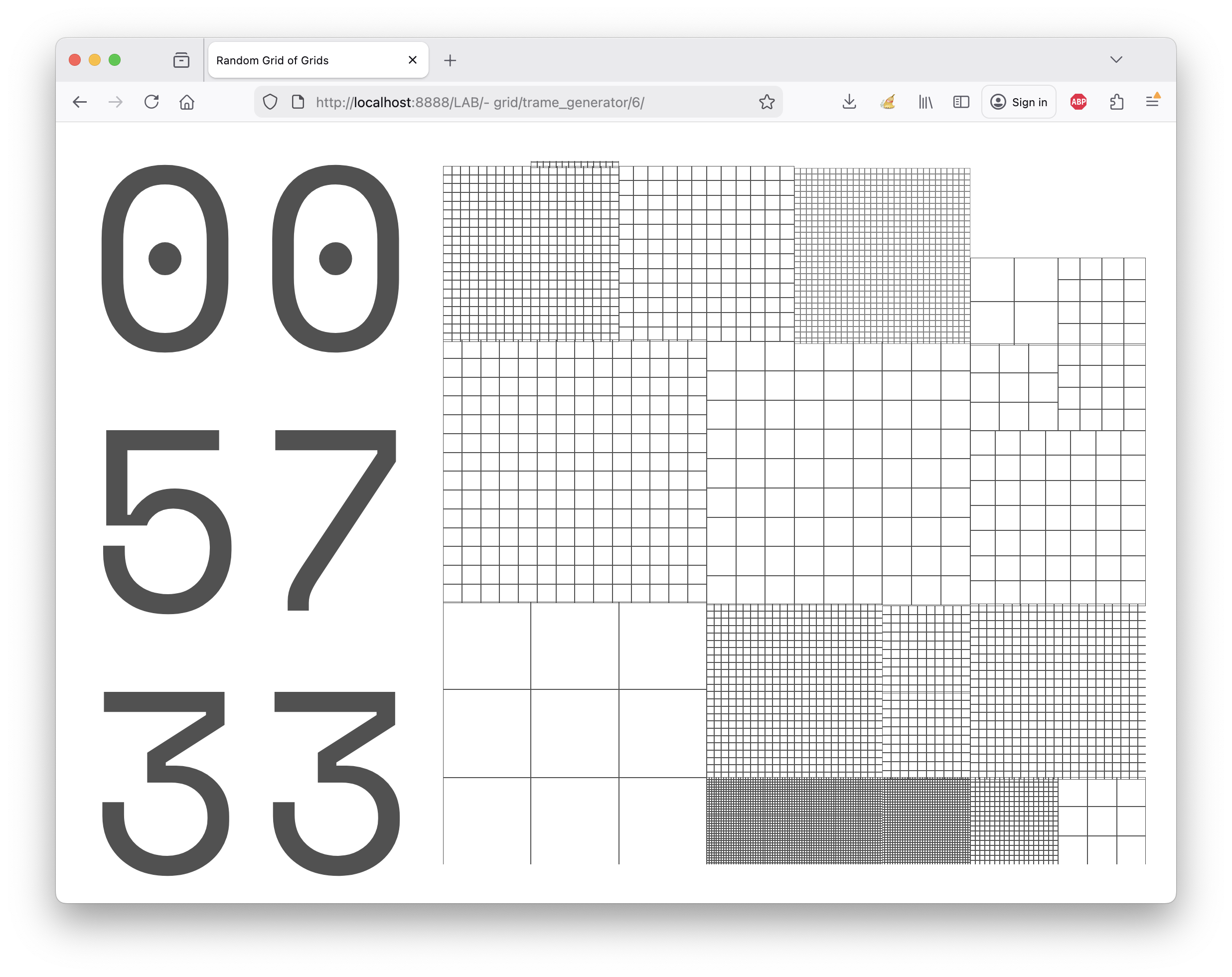Screen dimensions: 1232x977
Task: Close the Random Grid of Grids tab
Action: click(413, 60)
